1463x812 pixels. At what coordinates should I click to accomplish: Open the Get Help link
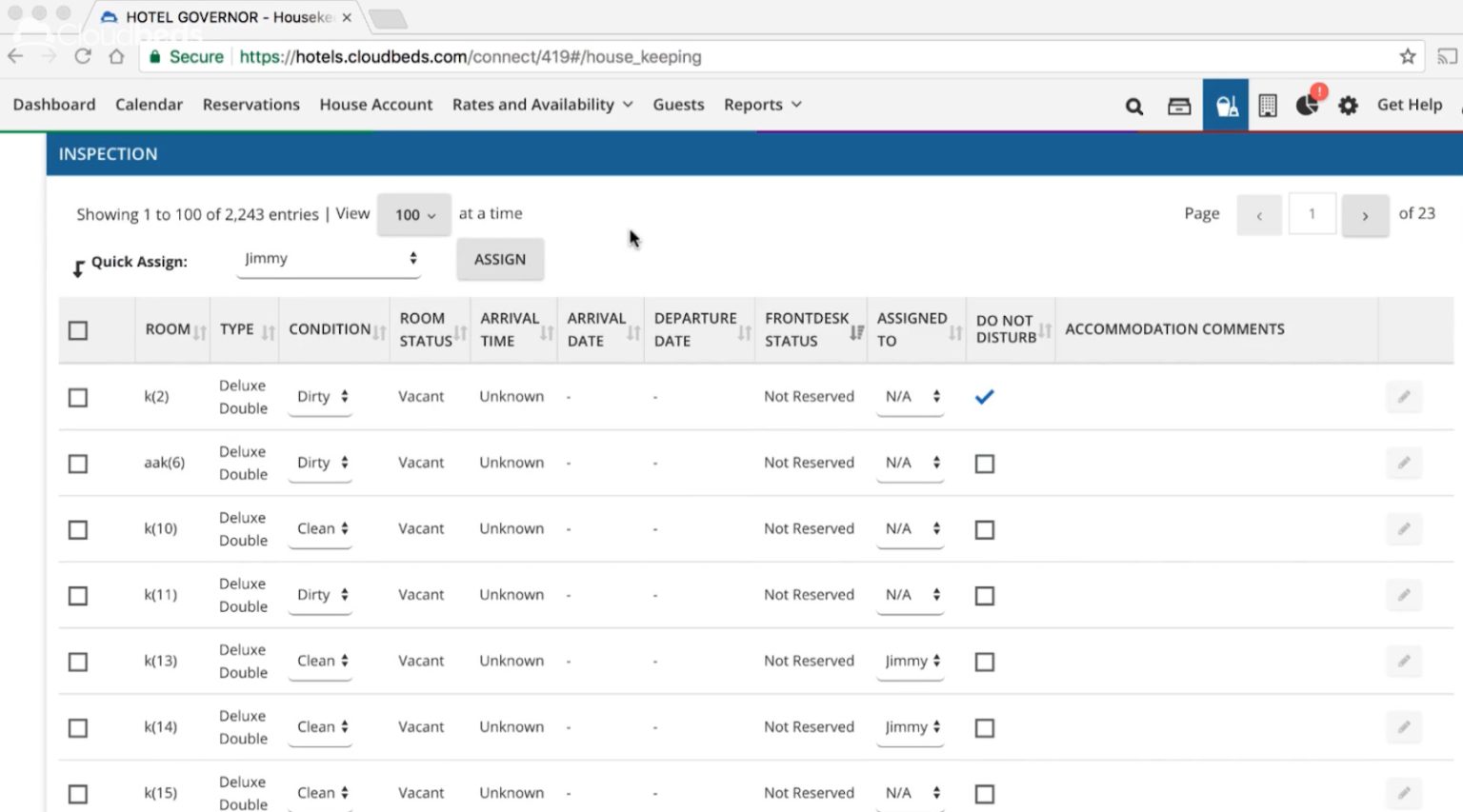(x=1409, y=105)
